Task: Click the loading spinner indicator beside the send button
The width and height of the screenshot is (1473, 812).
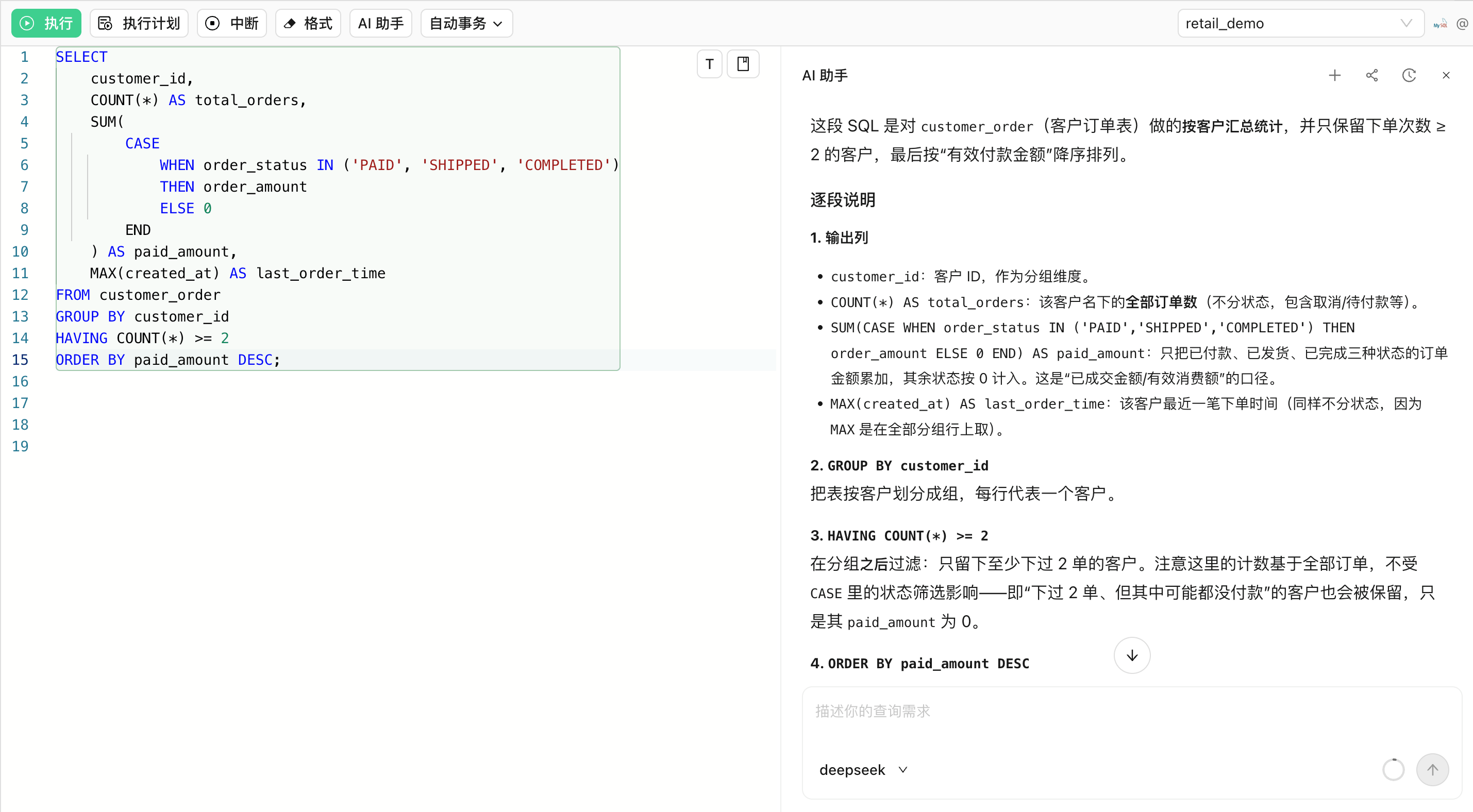Action: [x=1394, y=770]
